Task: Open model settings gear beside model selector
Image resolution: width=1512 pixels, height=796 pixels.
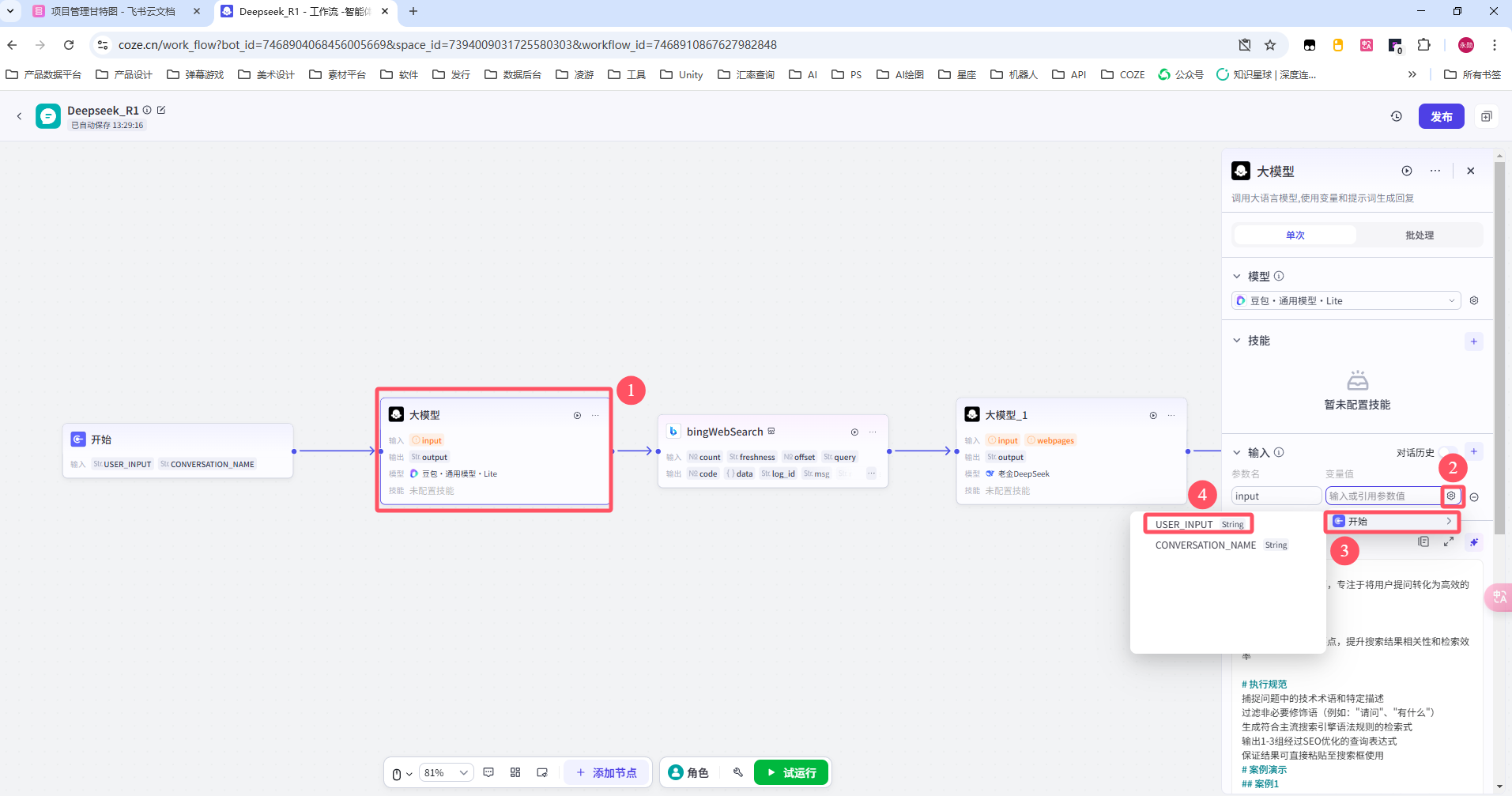Action: point(1474,300)
